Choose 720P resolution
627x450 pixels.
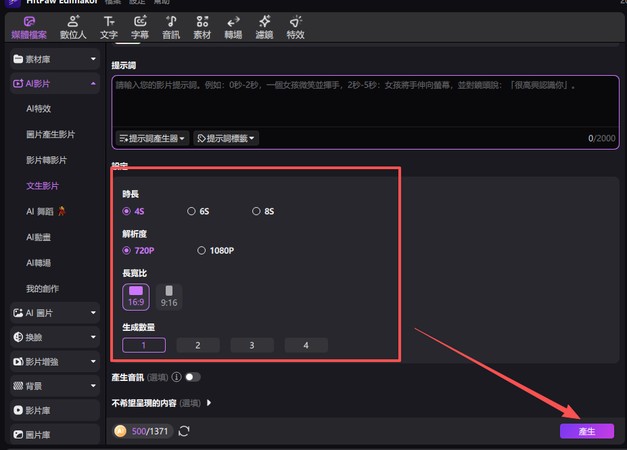pos(138,250)
